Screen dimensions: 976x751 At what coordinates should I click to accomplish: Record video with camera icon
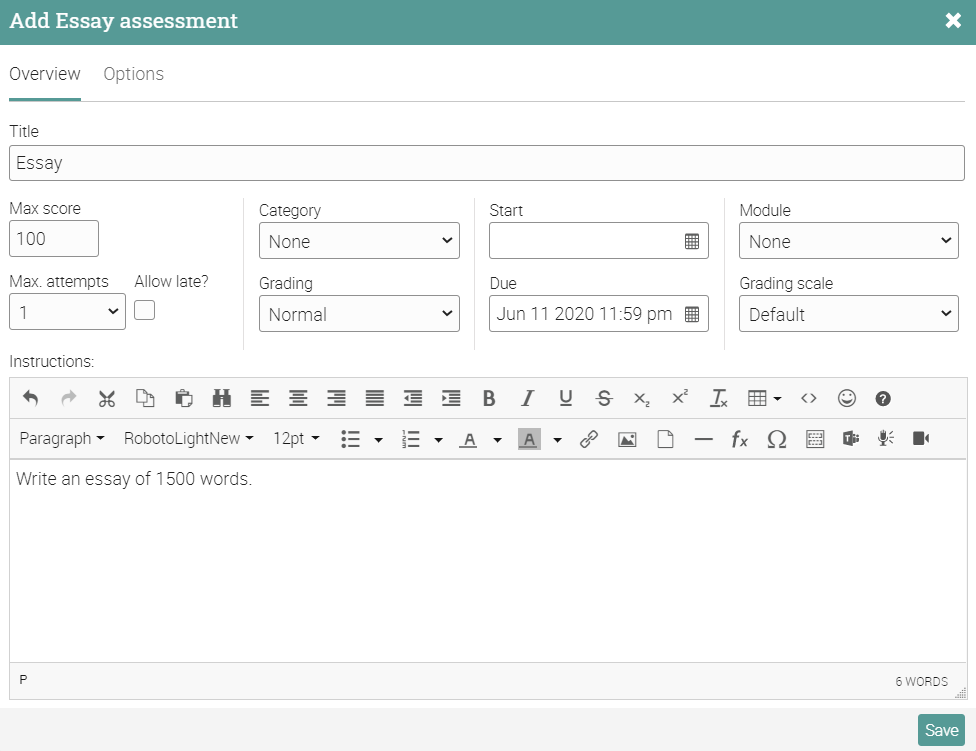[921, 439]
